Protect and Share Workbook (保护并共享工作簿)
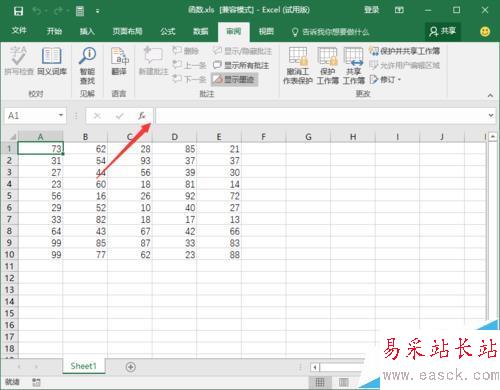500x390 pixels. point(404,51)
